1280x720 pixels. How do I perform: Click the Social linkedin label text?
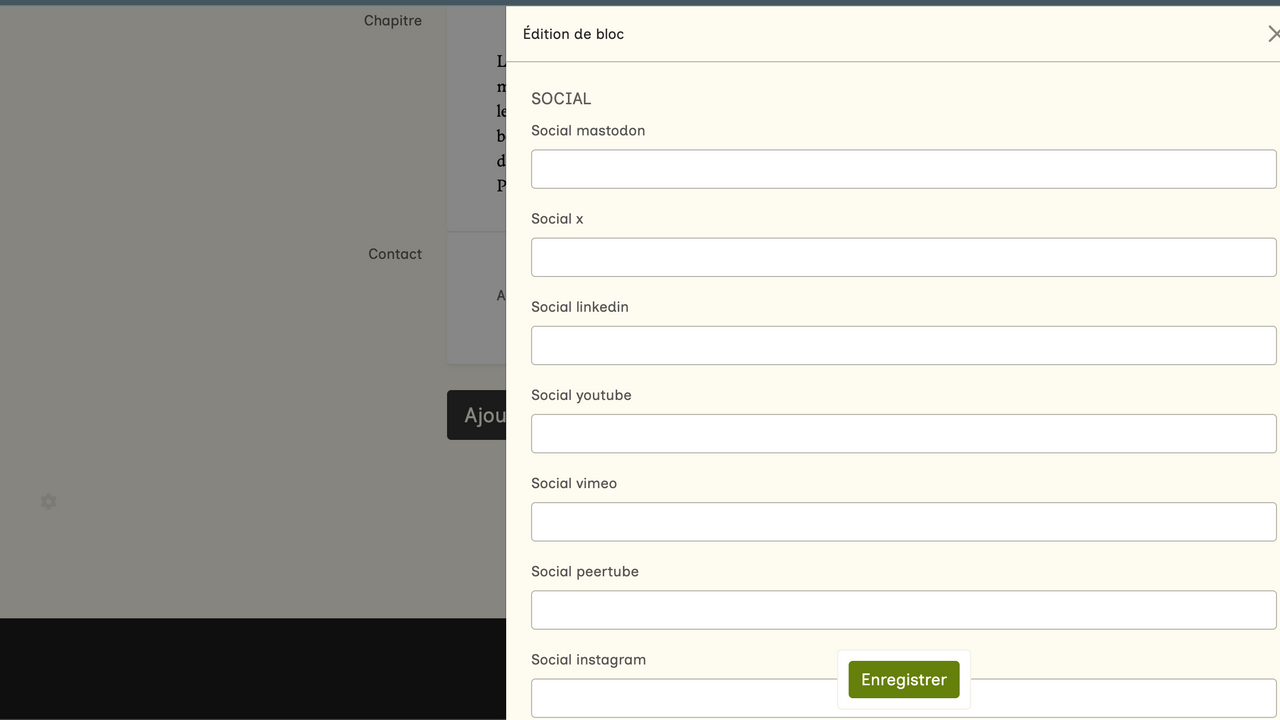[x=579, y=307]
